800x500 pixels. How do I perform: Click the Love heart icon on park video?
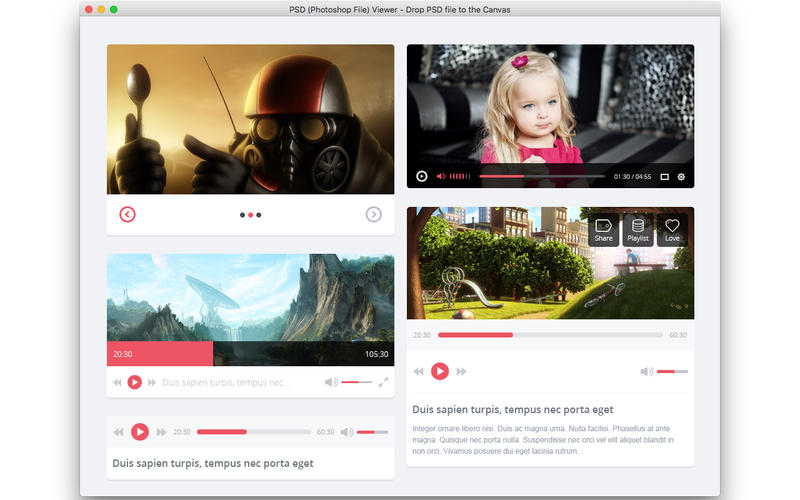coord(672,230)
